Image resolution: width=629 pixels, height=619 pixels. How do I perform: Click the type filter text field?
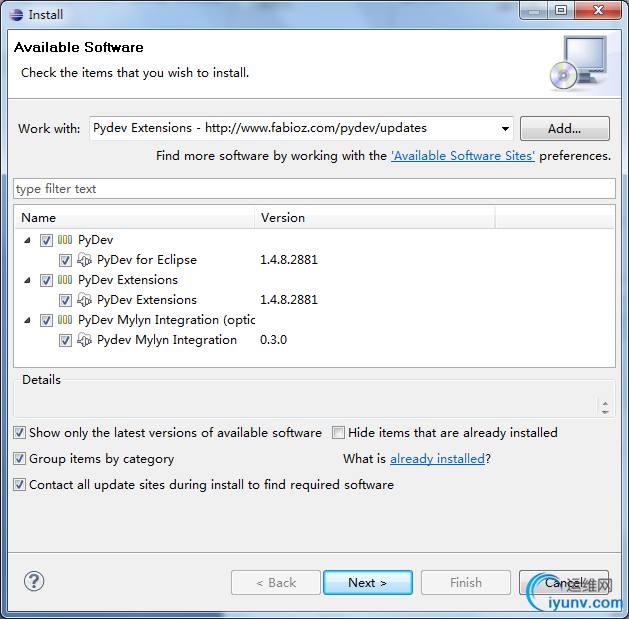pyautogui.click(x=314, y=189)
